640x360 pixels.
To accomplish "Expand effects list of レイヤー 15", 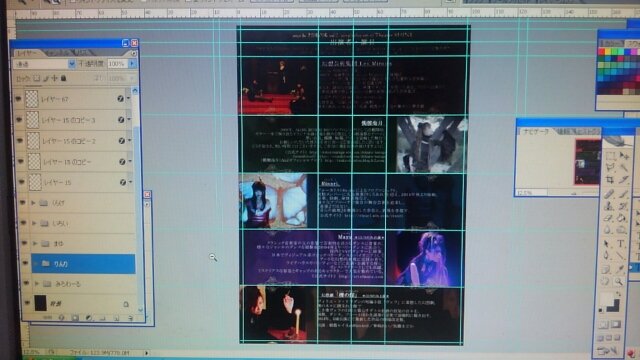I will point(131,182).
